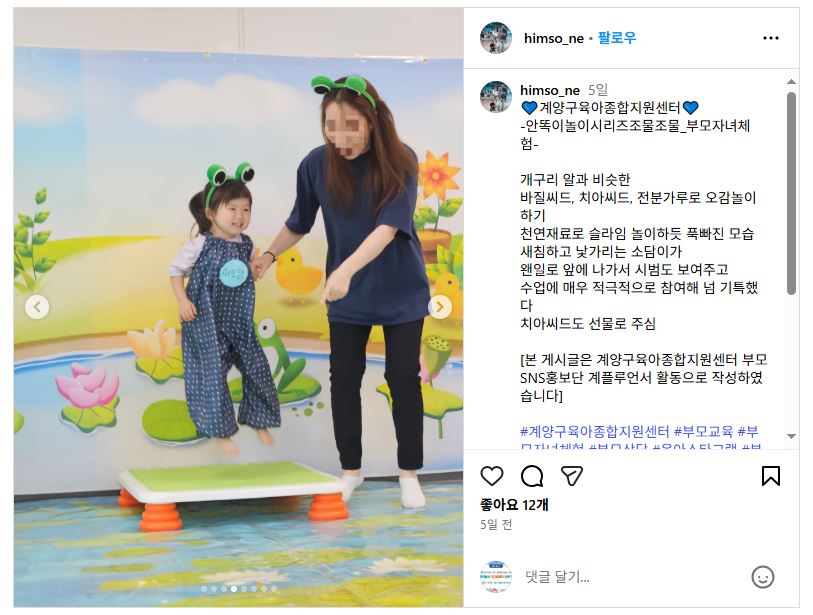Screen dimensions: 813x615
Task: Open himso_ne profile from header username
Action: click(x=553, y=38)
